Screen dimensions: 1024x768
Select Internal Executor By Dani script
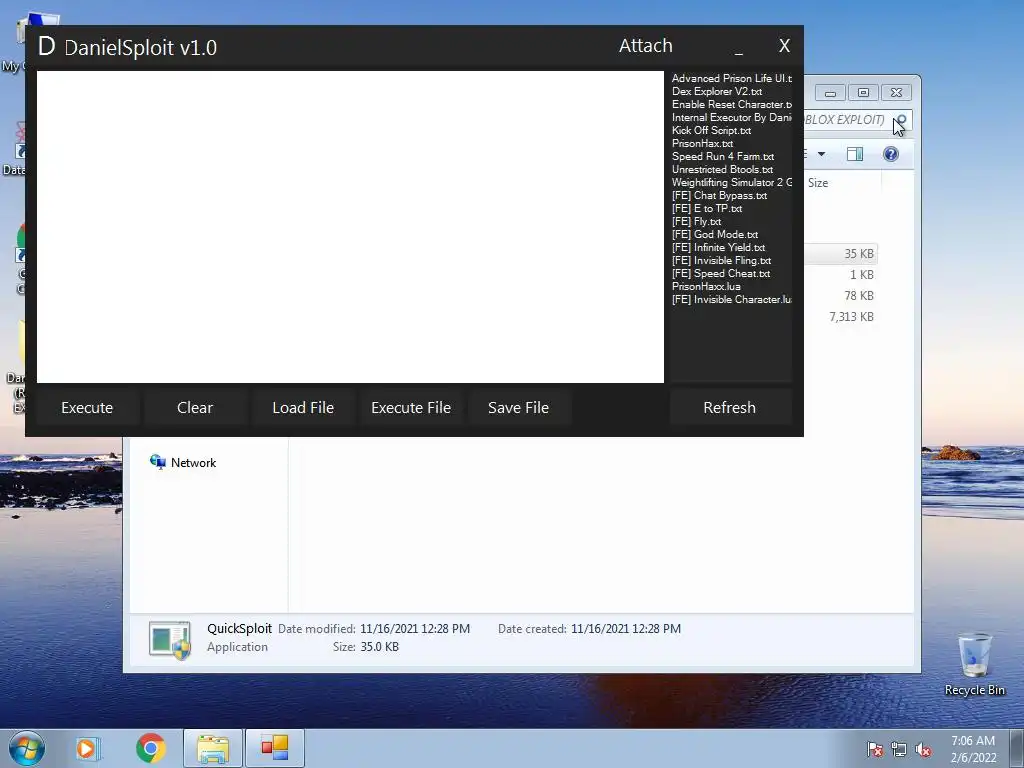click(x=731, y=118)
